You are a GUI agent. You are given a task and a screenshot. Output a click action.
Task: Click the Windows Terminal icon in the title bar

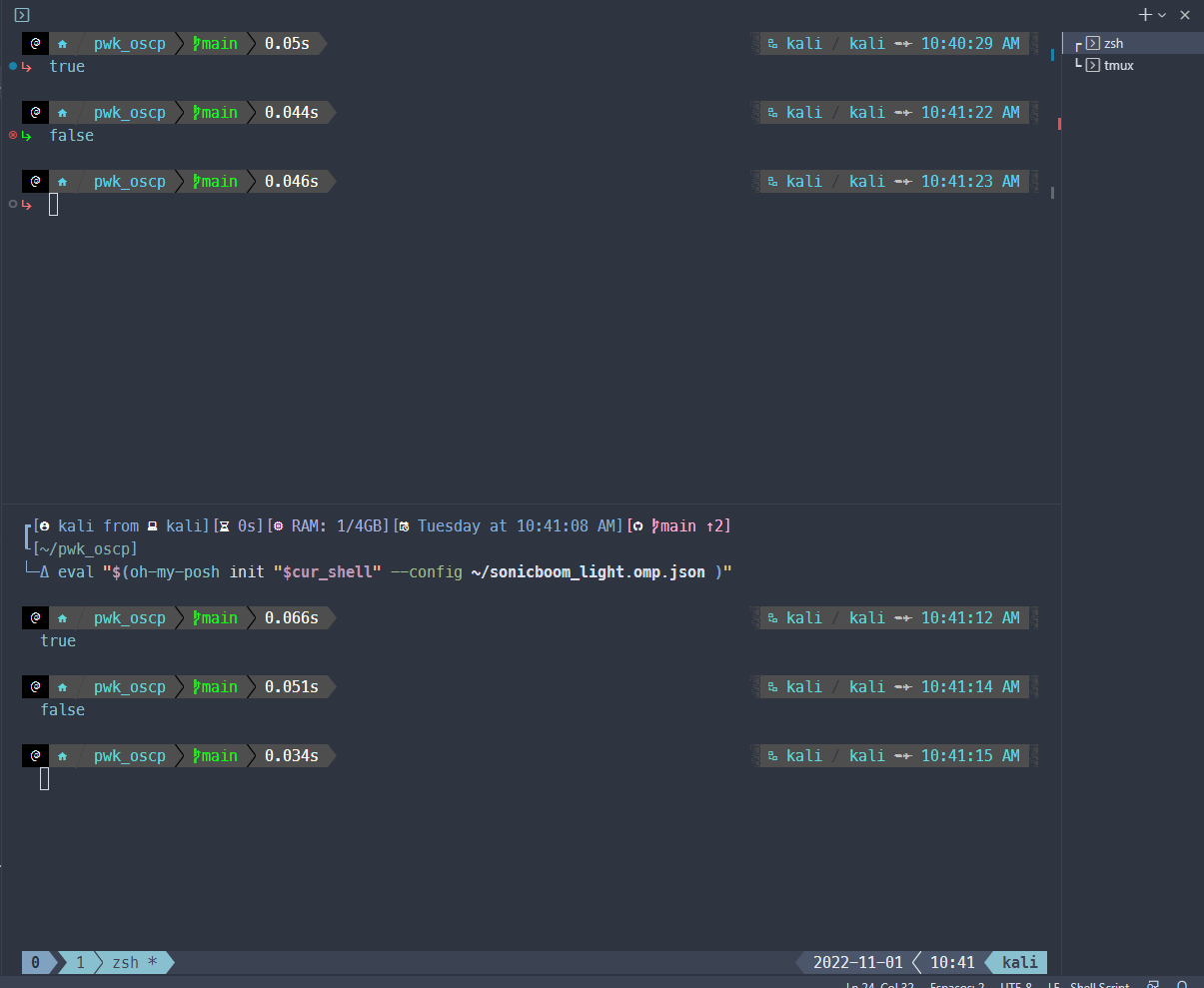pos(21,15)
